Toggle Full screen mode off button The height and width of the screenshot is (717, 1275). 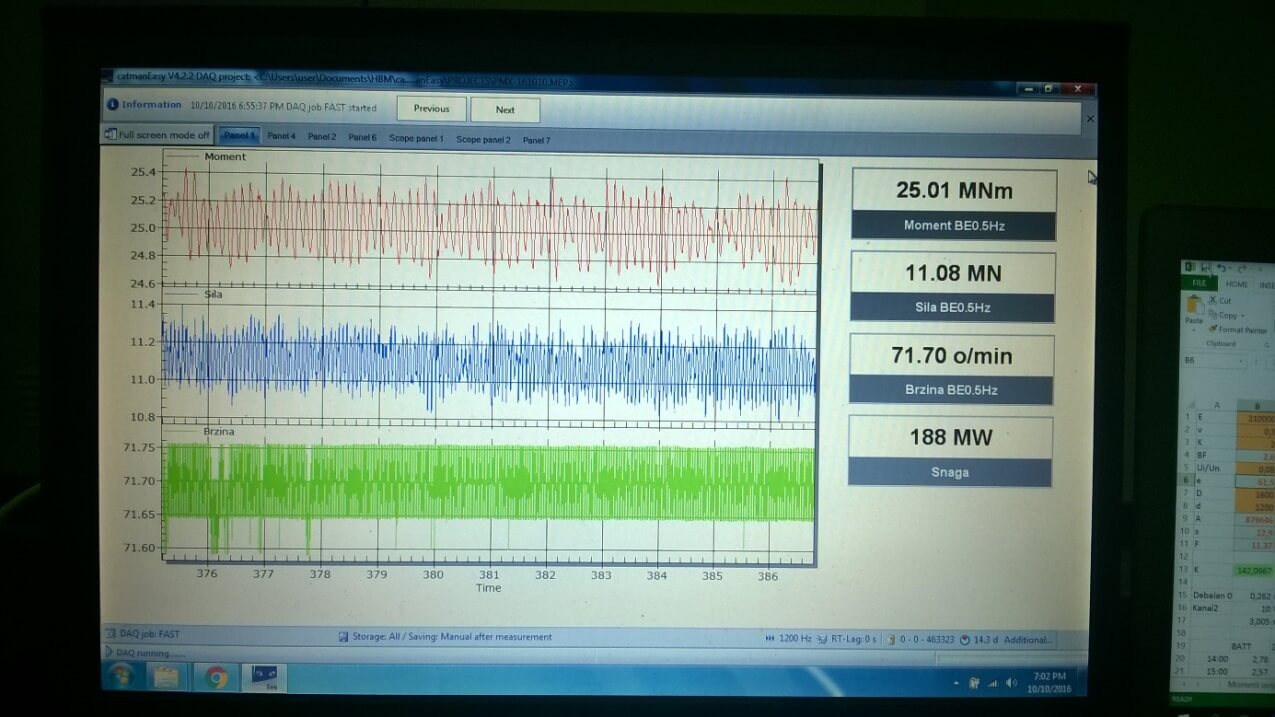click(x=158, y=135)
